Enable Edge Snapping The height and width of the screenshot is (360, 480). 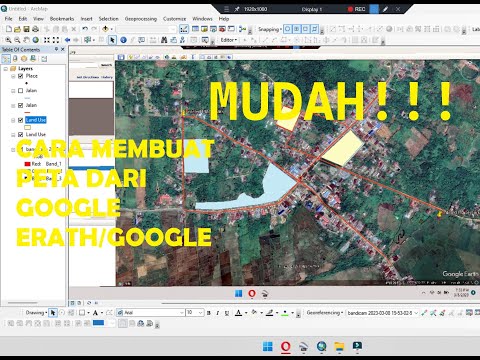[315, 29]
